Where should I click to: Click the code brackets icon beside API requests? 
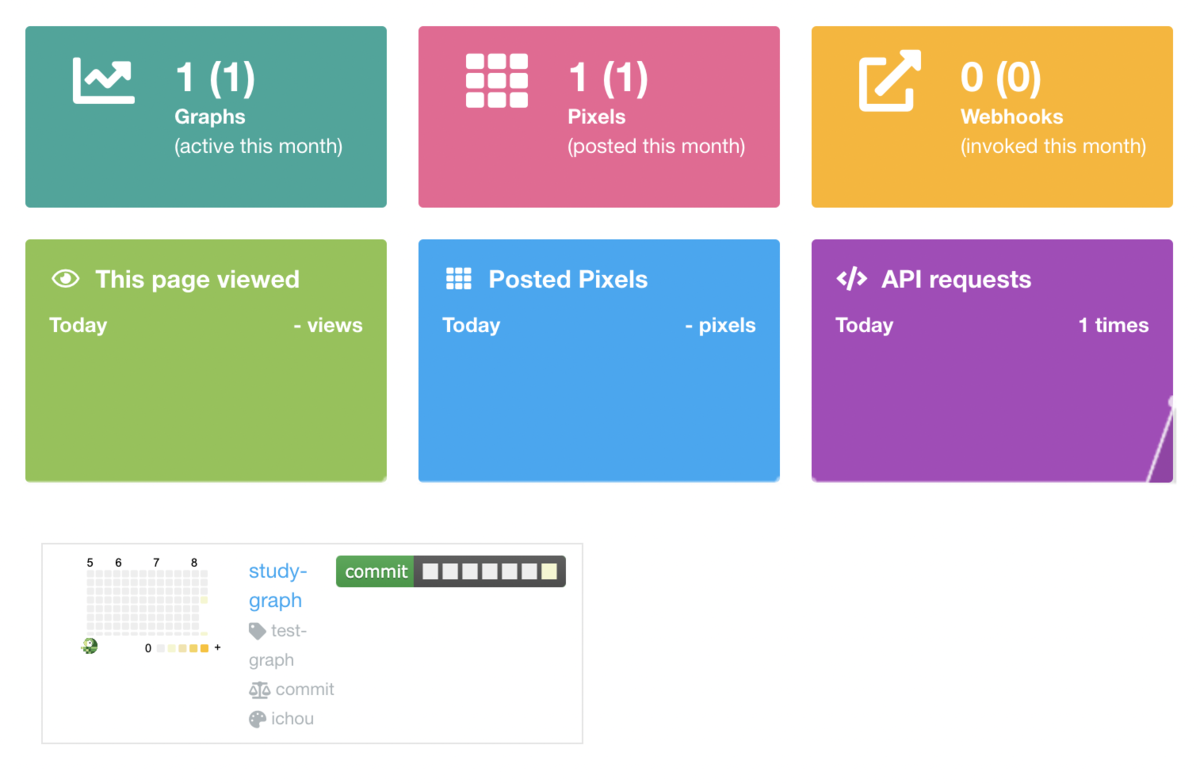(852, 279)
